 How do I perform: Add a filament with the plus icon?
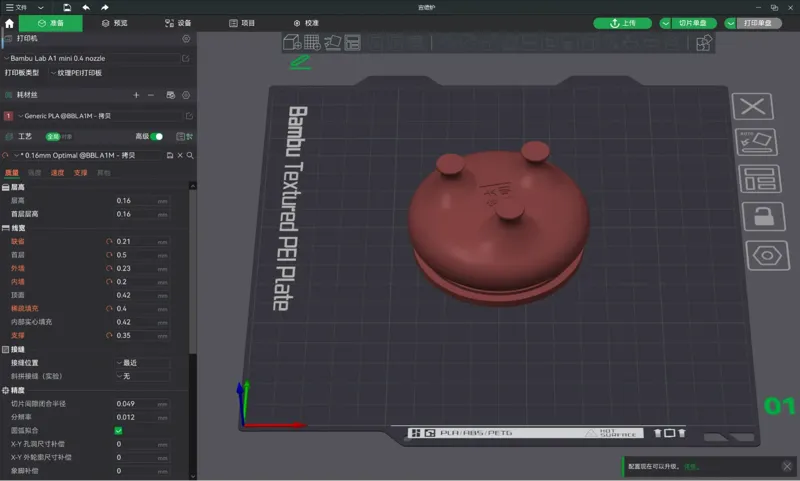pos(136,95)
